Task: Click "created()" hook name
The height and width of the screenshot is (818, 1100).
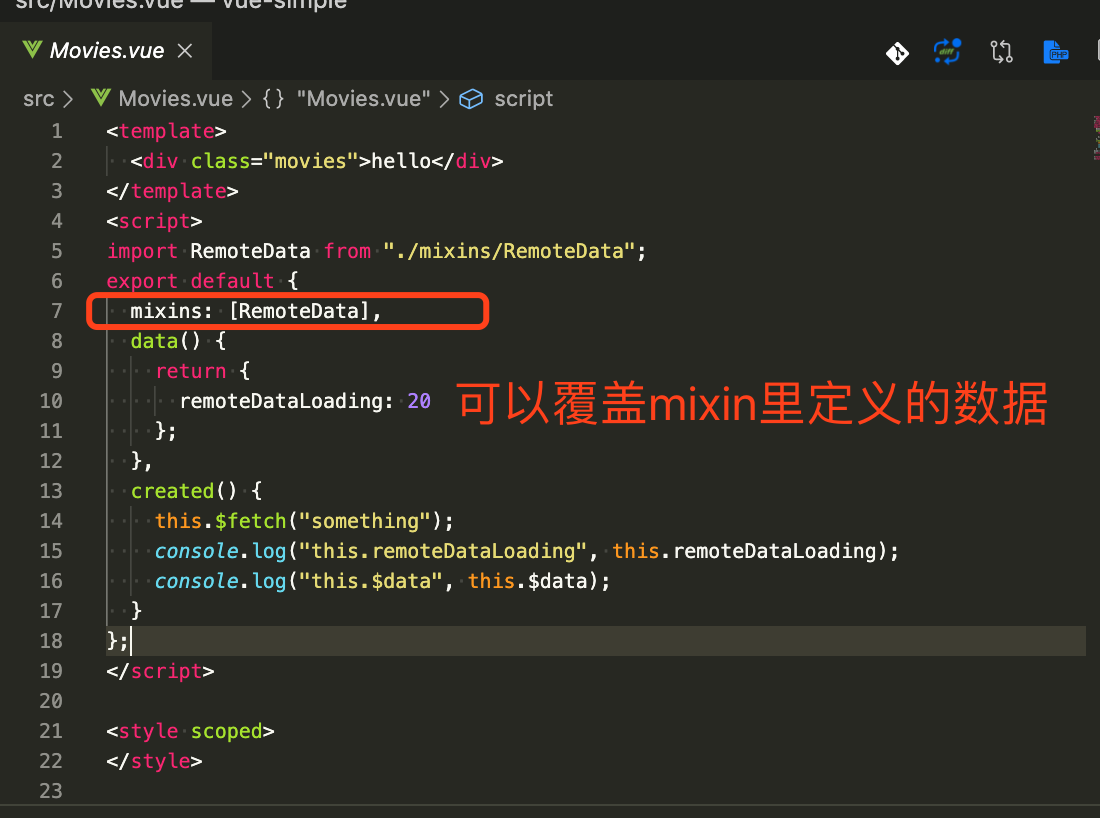Action: (x=184, y=491)
